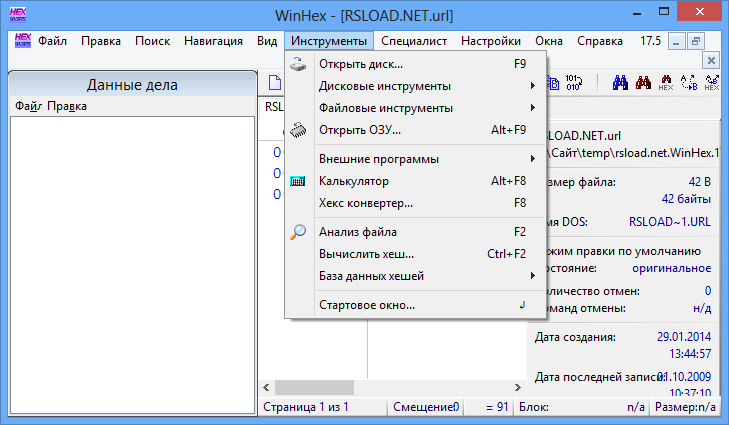Click the 17.5 version number in menu bar
This screenshot has width=729, height=425.
[x=650, y=41]
